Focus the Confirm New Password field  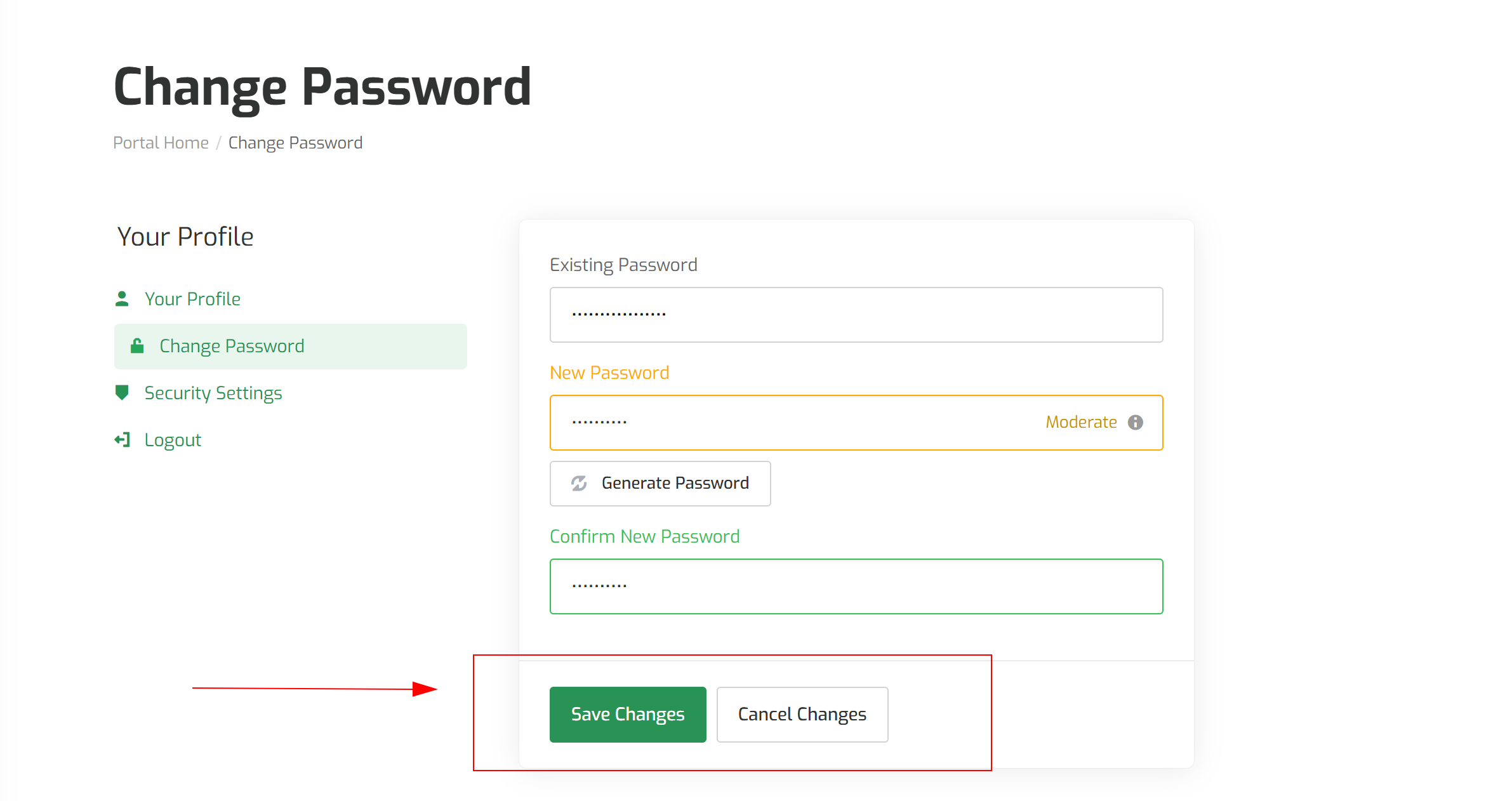tap(856, 586)
